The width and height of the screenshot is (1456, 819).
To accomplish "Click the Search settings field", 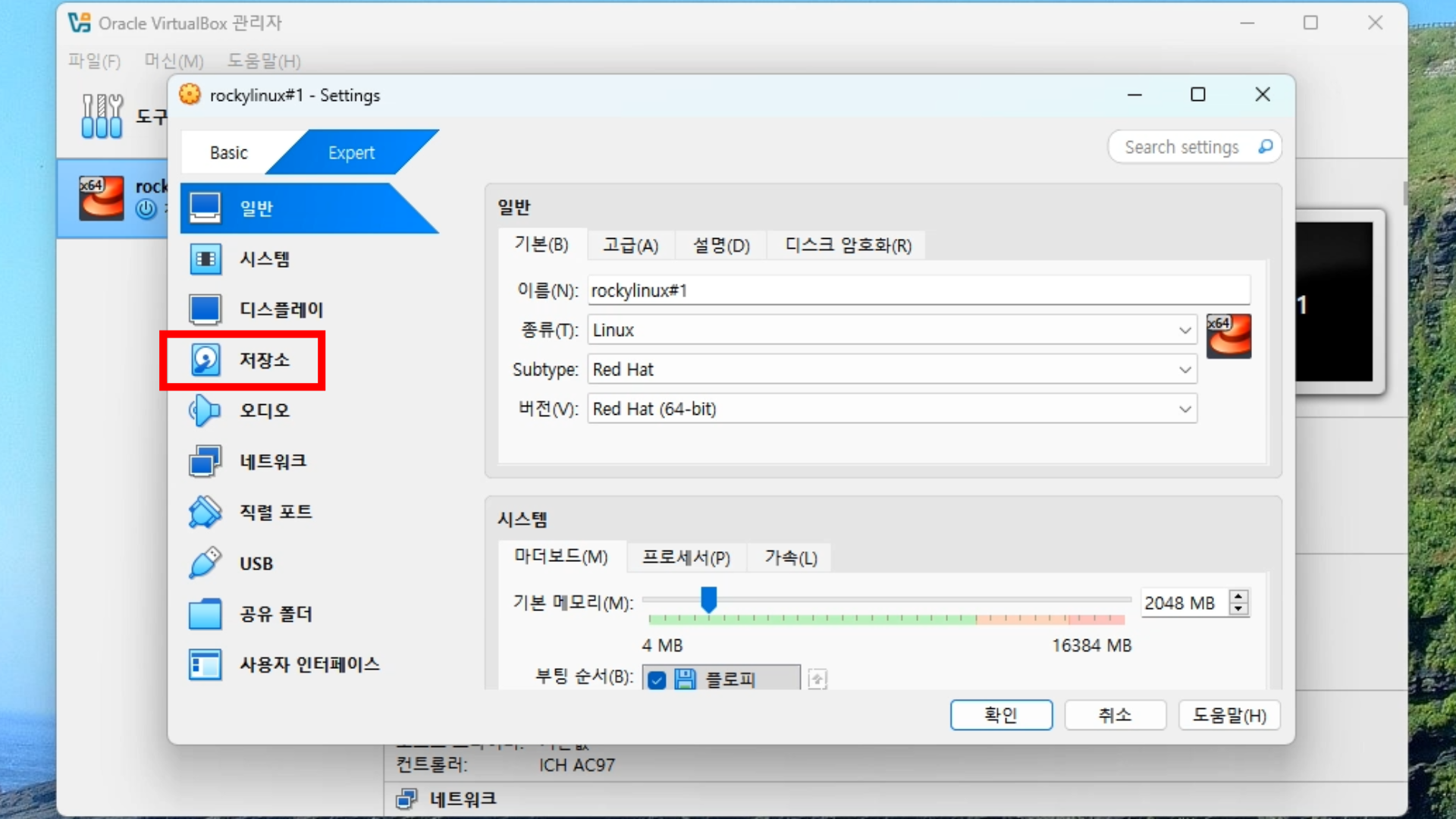I will point(1181,147).
